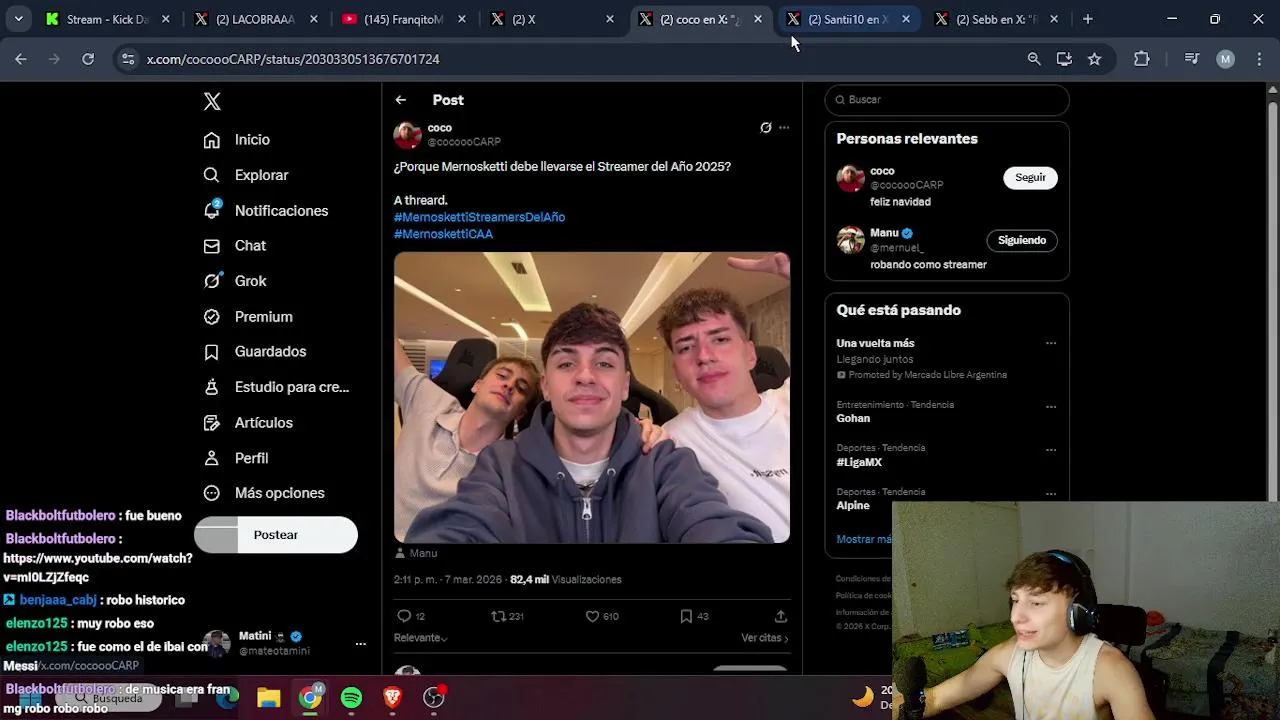Click hashtag #MernoskettiStreamersDelAño
The height and width of the screenshot is (720, 1280).
click(x=479, y=217)
